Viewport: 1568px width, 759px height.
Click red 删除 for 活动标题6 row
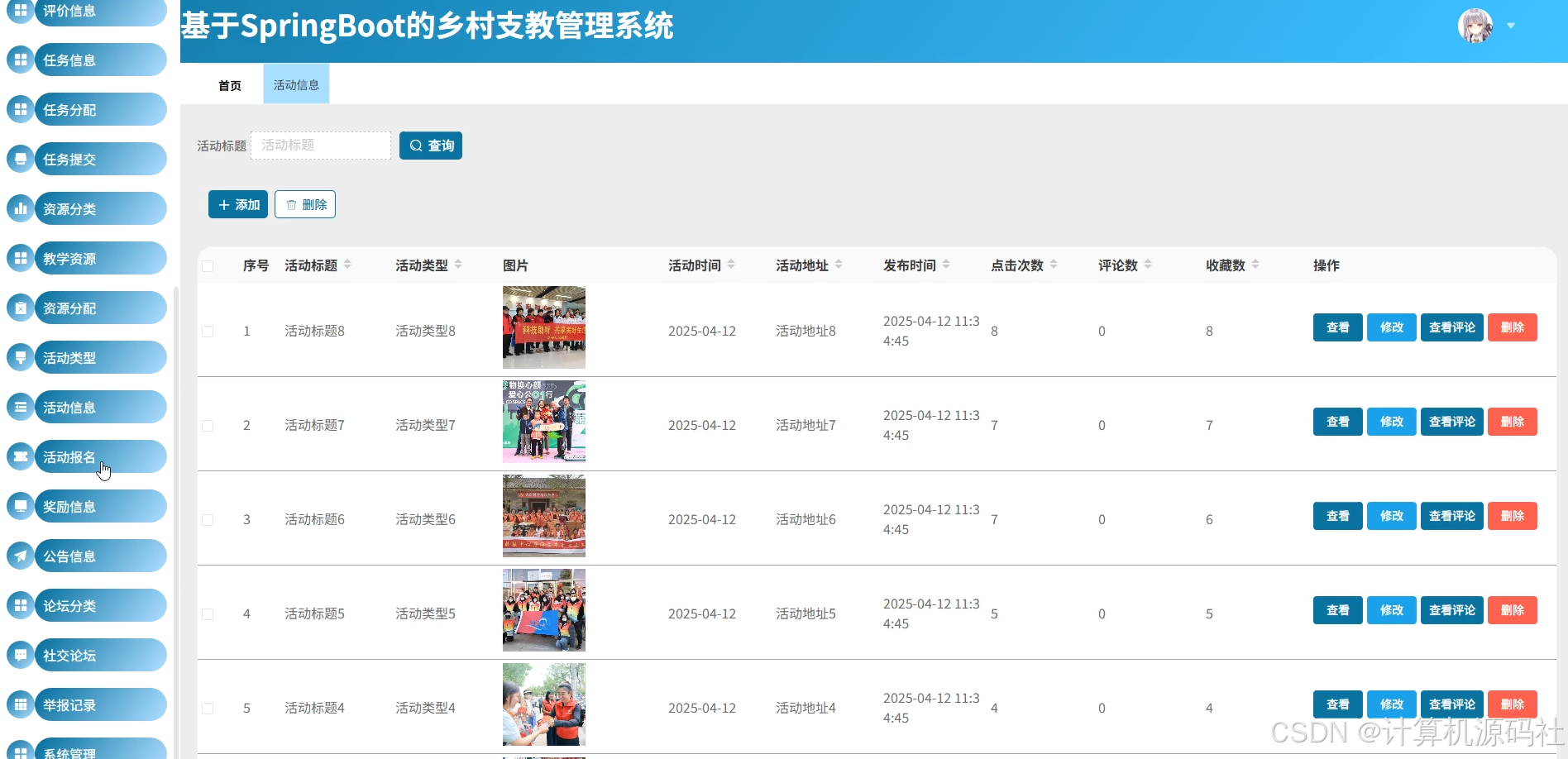1513,516
